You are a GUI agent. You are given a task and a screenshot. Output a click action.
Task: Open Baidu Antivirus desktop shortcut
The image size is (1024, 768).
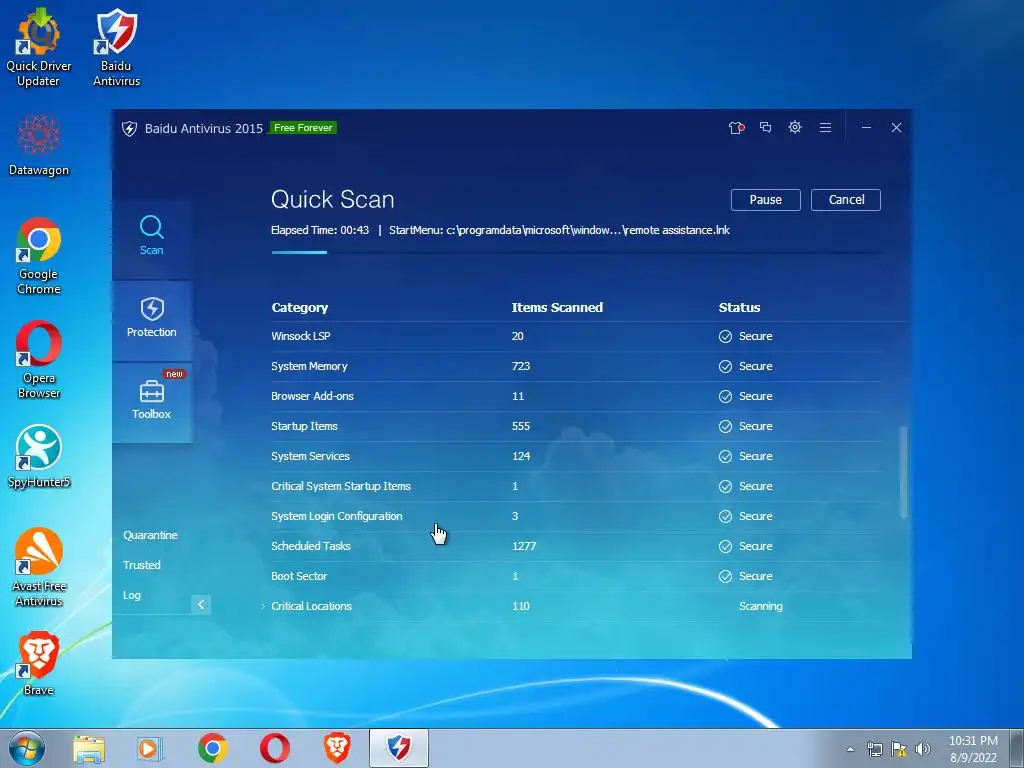click(x=116, y=47)
